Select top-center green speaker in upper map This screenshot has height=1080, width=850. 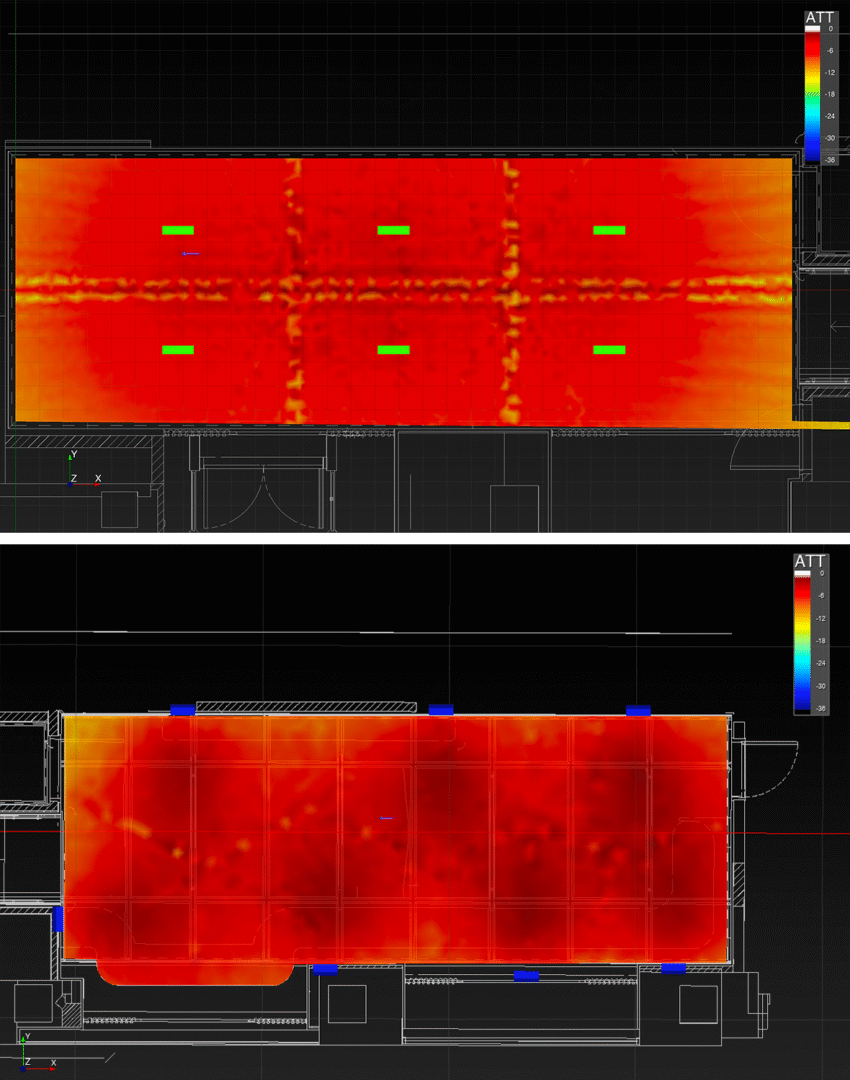coord(394,230)
